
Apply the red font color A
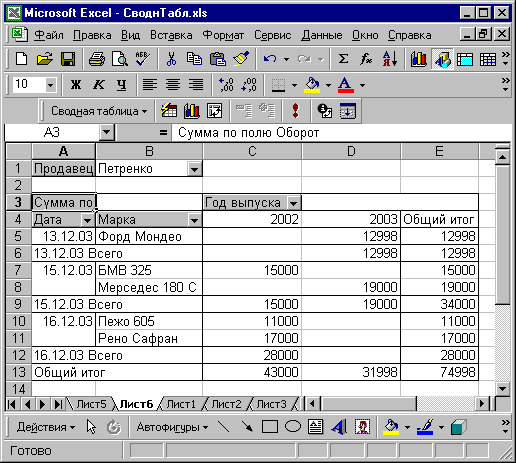click(x=345, y=85)
